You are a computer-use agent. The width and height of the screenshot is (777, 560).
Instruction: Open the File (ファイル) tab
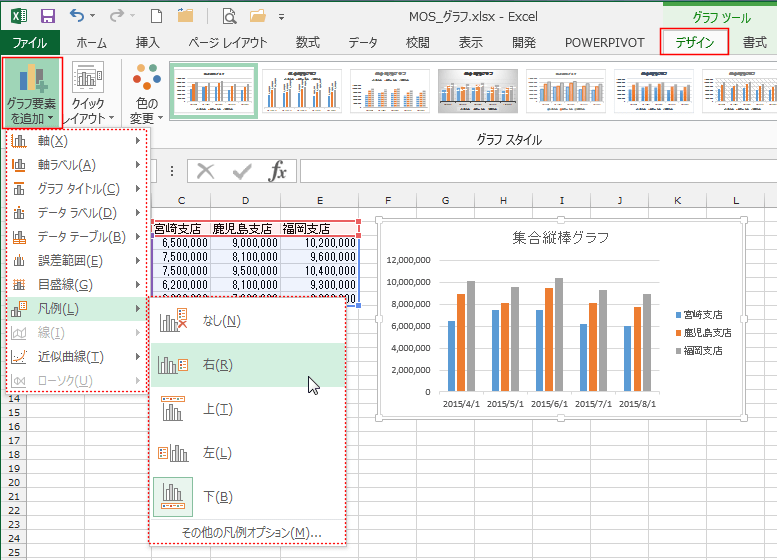pos(29,42)
